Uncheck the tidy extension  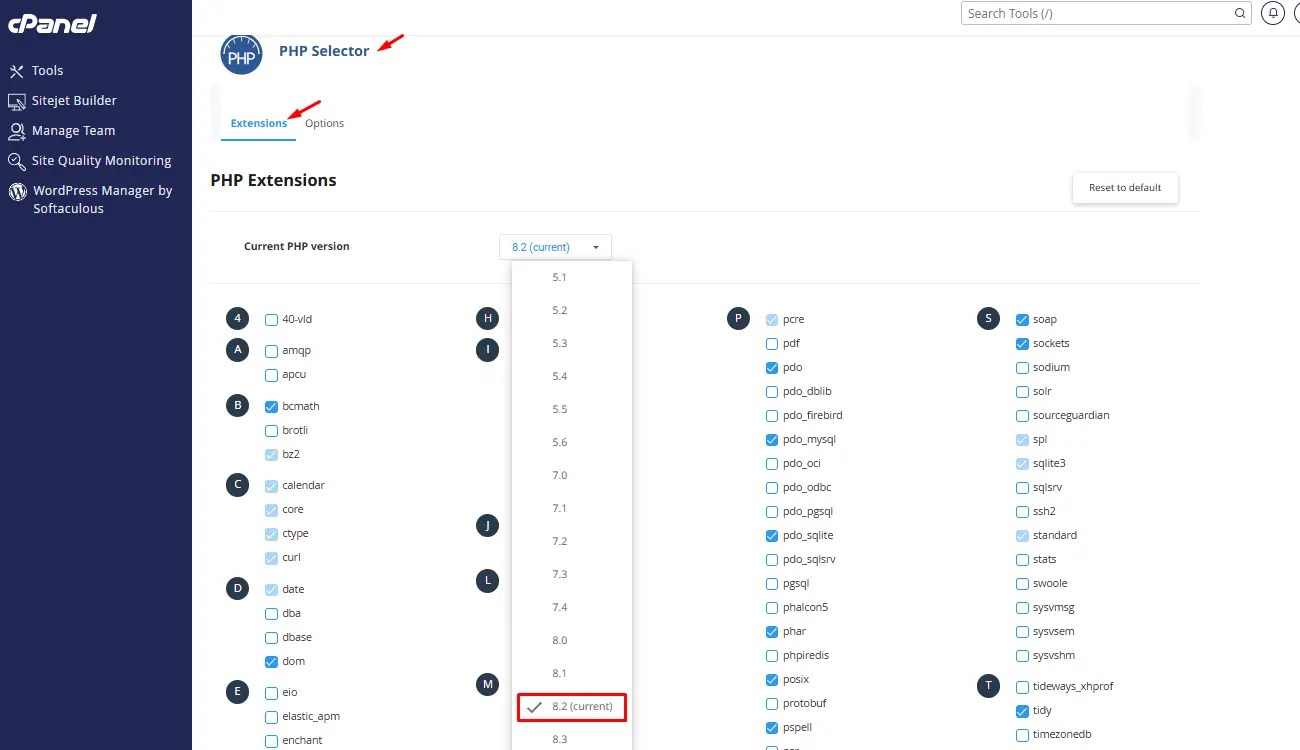coord(1022,712)
